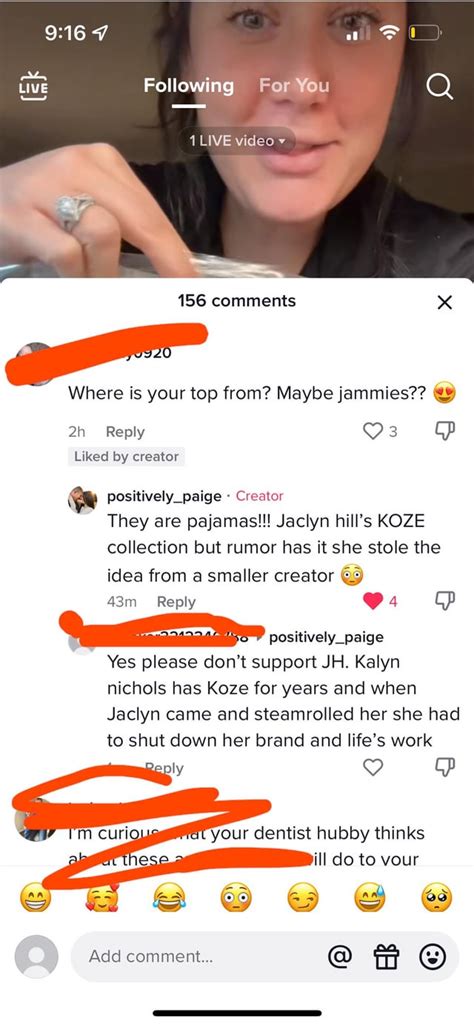Reply to the 2h-old jammies comment

click(125, 432)
